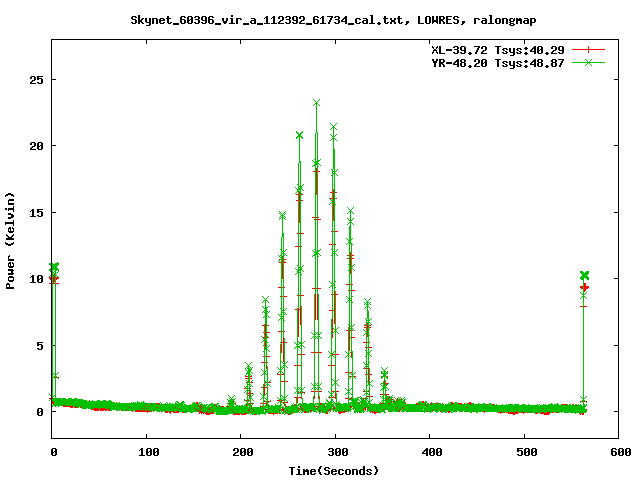
Task: Click the red XL legend line sample
Action: [x=588, y=50]
